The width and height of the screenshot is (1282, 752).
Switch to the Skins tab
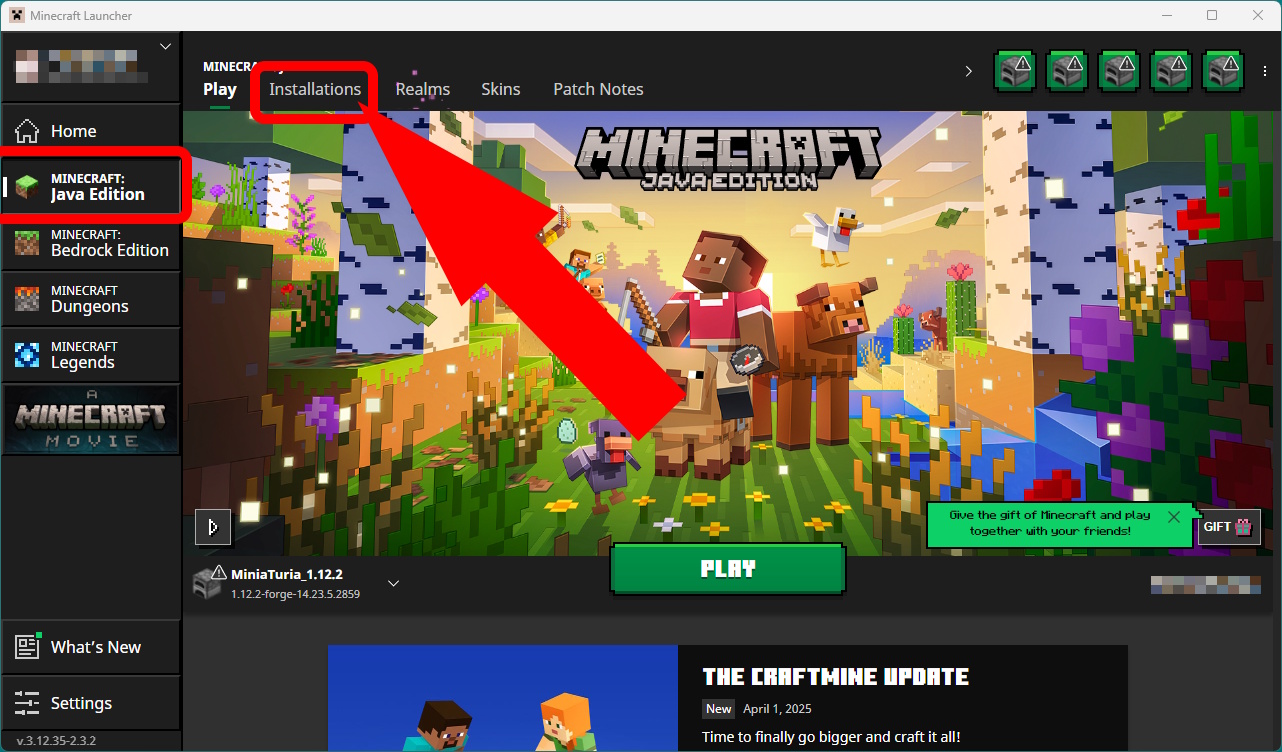(501, 89)
